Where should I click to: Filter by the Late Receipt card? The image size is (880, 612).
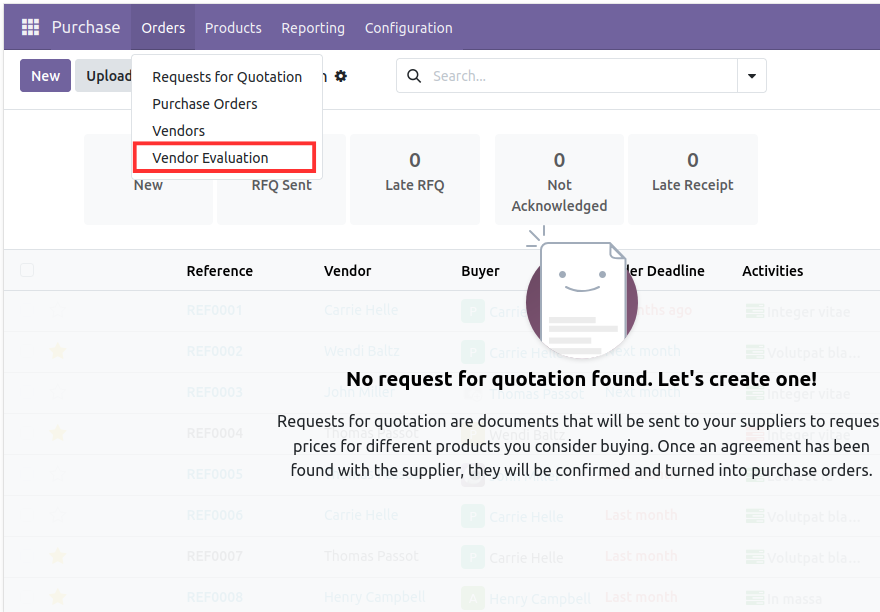[693, 179]
